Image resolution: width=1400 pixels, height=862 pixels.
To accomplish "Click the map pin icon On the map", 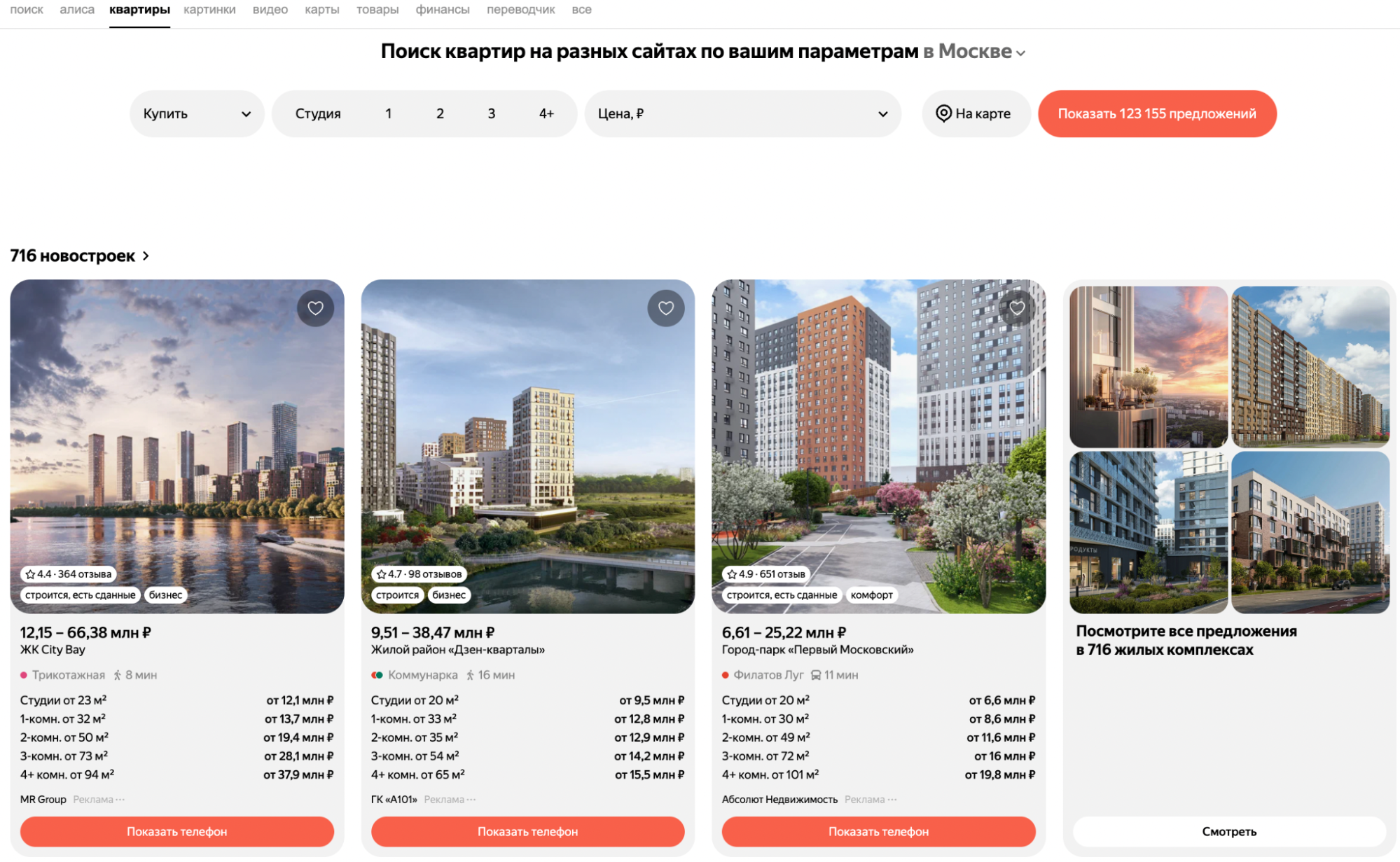I will [943, 113].
